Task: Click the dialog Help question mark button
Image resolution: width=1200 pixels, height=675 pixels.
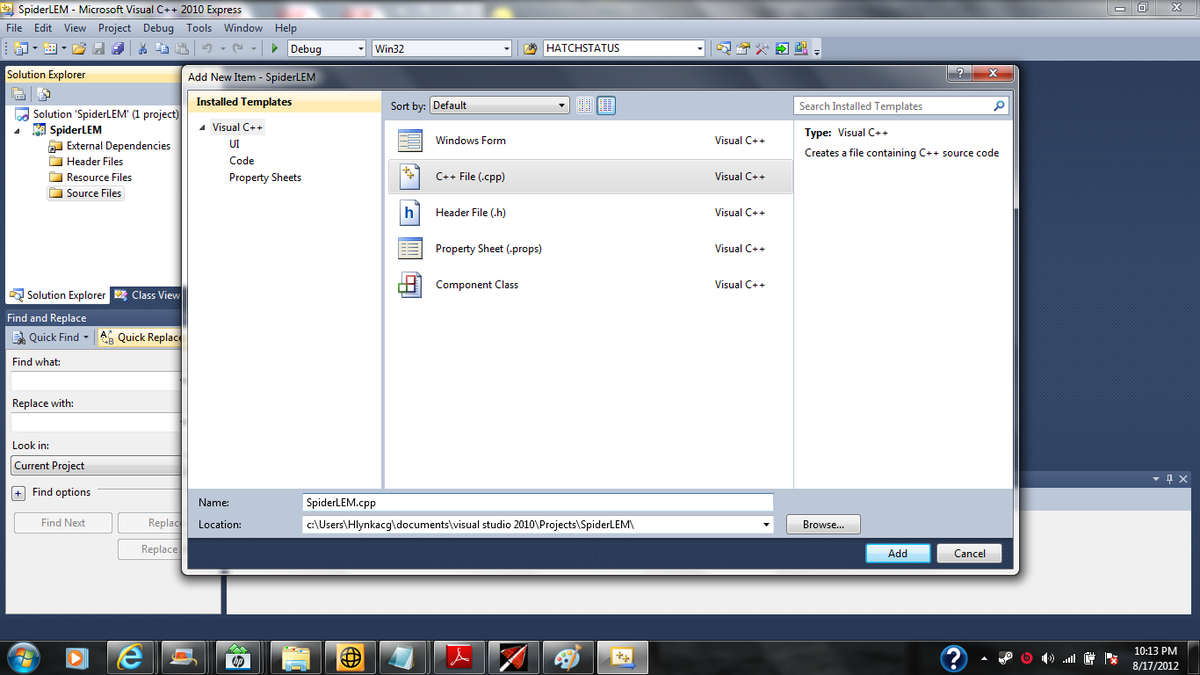Action: (x=958, y=74)
